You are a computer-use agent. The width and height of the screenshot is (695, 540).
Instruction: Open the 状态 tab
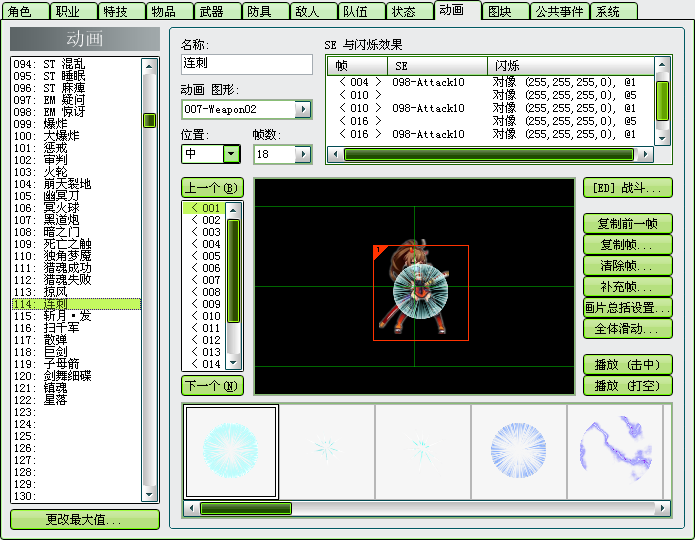tap(408, 11)
